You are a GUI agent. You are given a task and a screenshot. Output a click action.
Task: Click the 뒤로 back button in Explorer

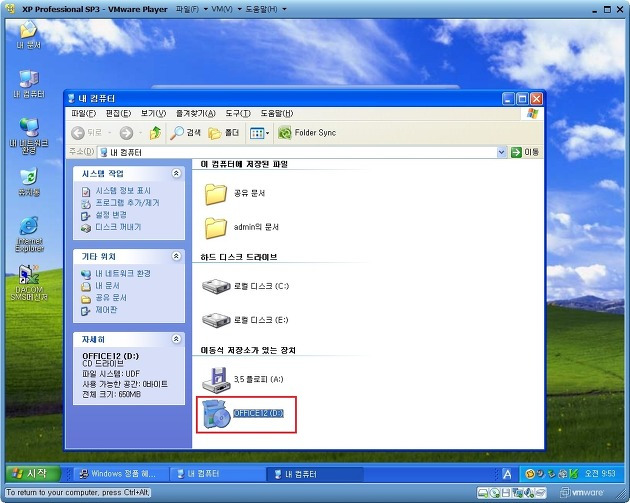[87, 133]
